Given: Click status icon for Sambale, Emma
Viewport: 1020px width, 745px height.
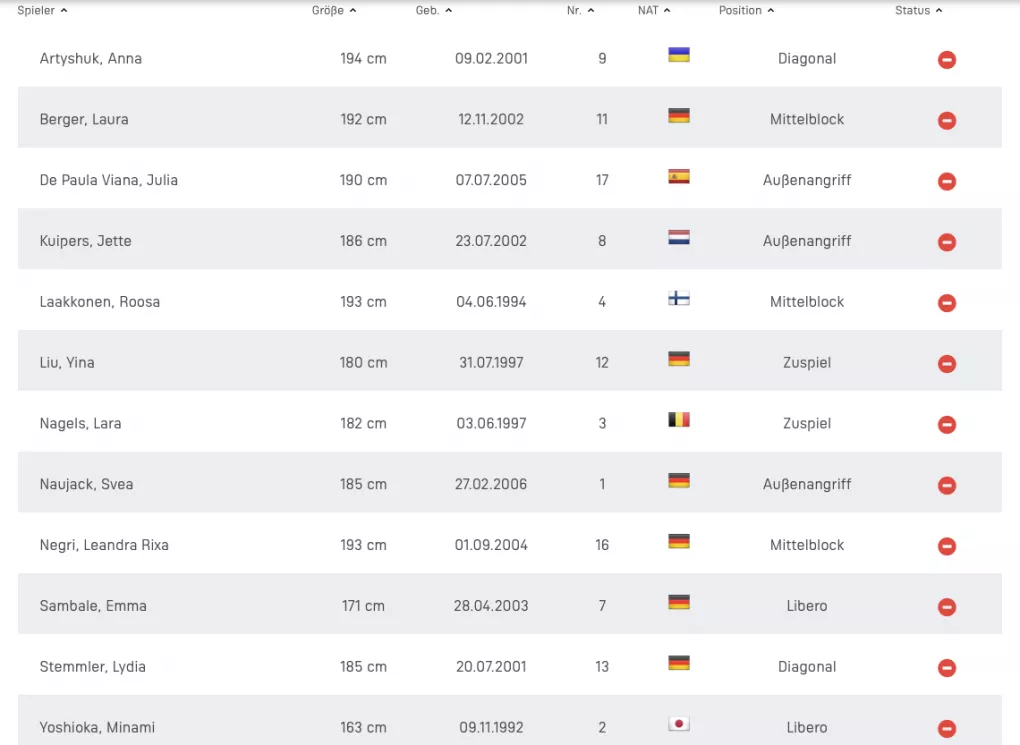Looking at the screenshot, I should [946, 607].
